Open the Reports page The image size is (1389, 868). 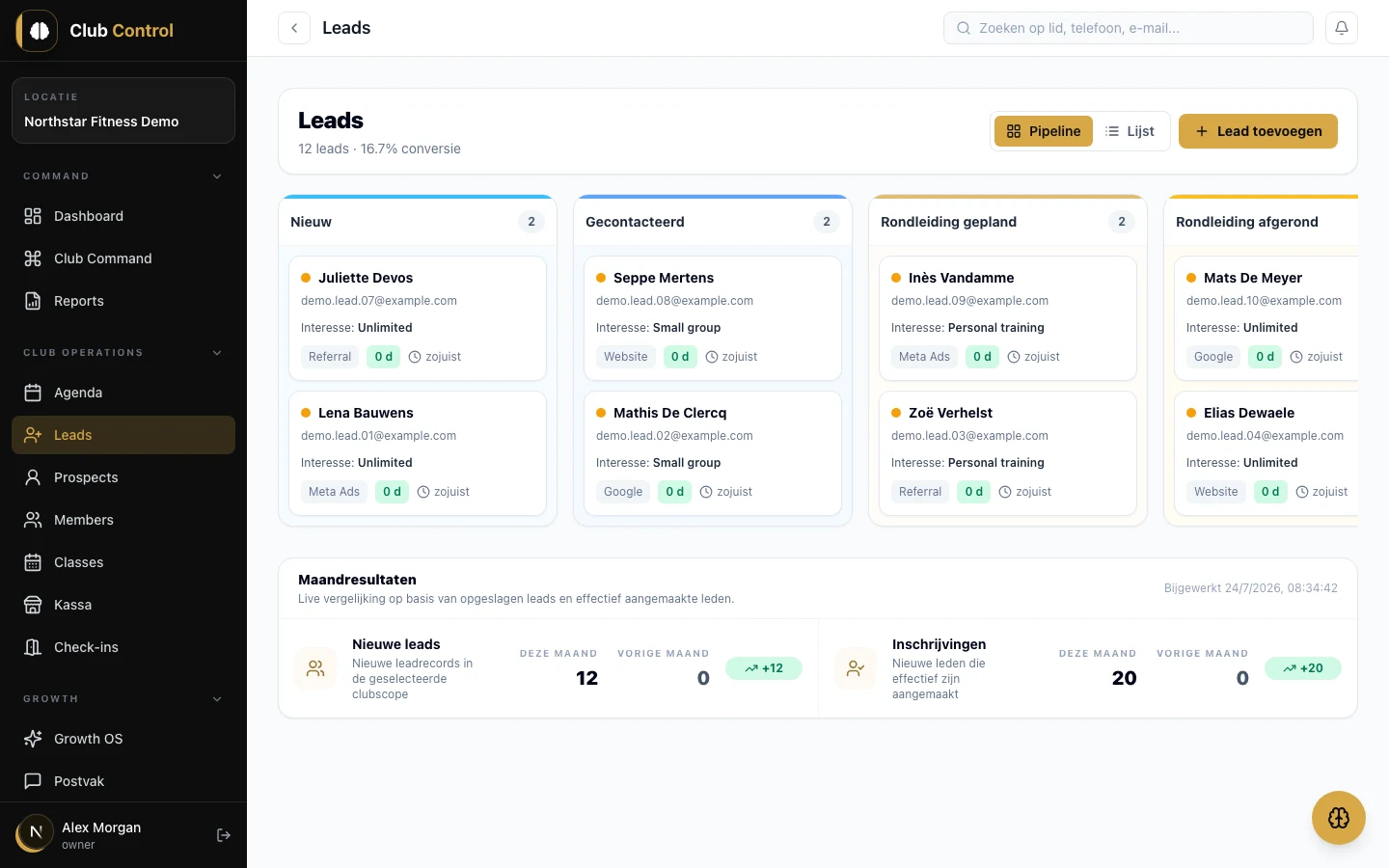tap(123, 301)
